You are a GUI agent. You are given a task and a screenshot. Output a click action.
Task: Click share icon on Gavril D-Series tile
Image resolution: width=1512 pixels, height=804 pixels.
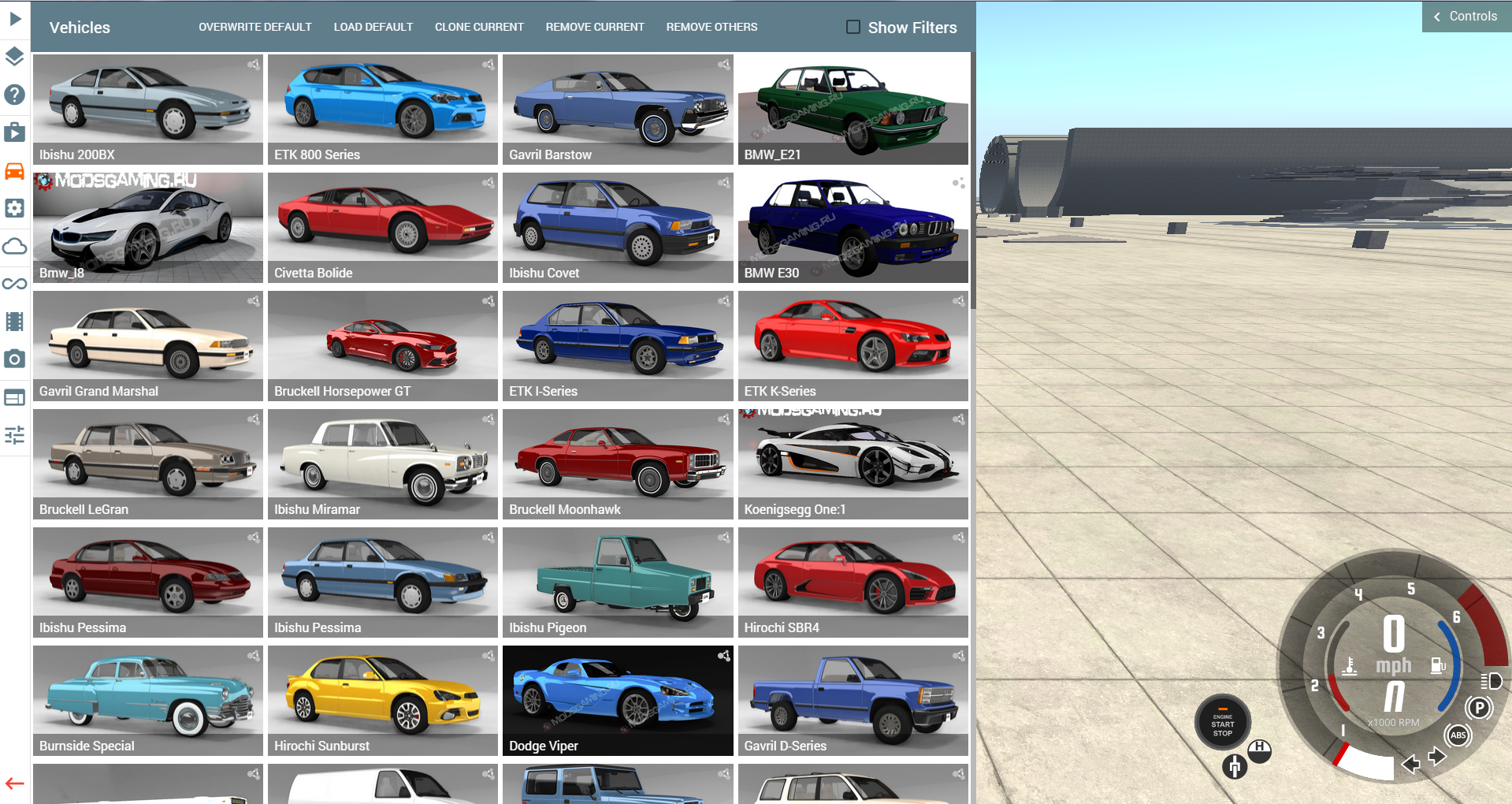coord(959,656)
